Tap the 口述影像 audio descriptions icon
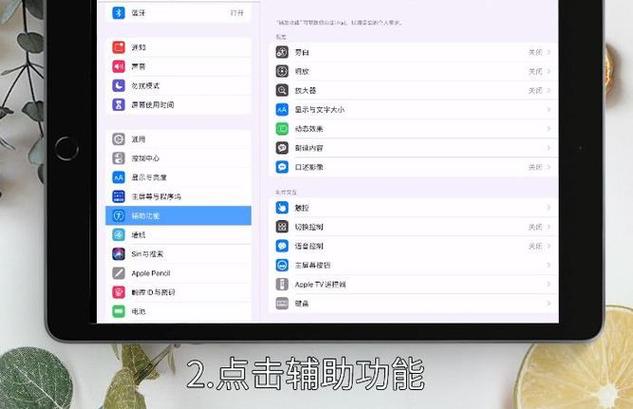This screenshot has width=633, height=409. (x=282, y=167)
